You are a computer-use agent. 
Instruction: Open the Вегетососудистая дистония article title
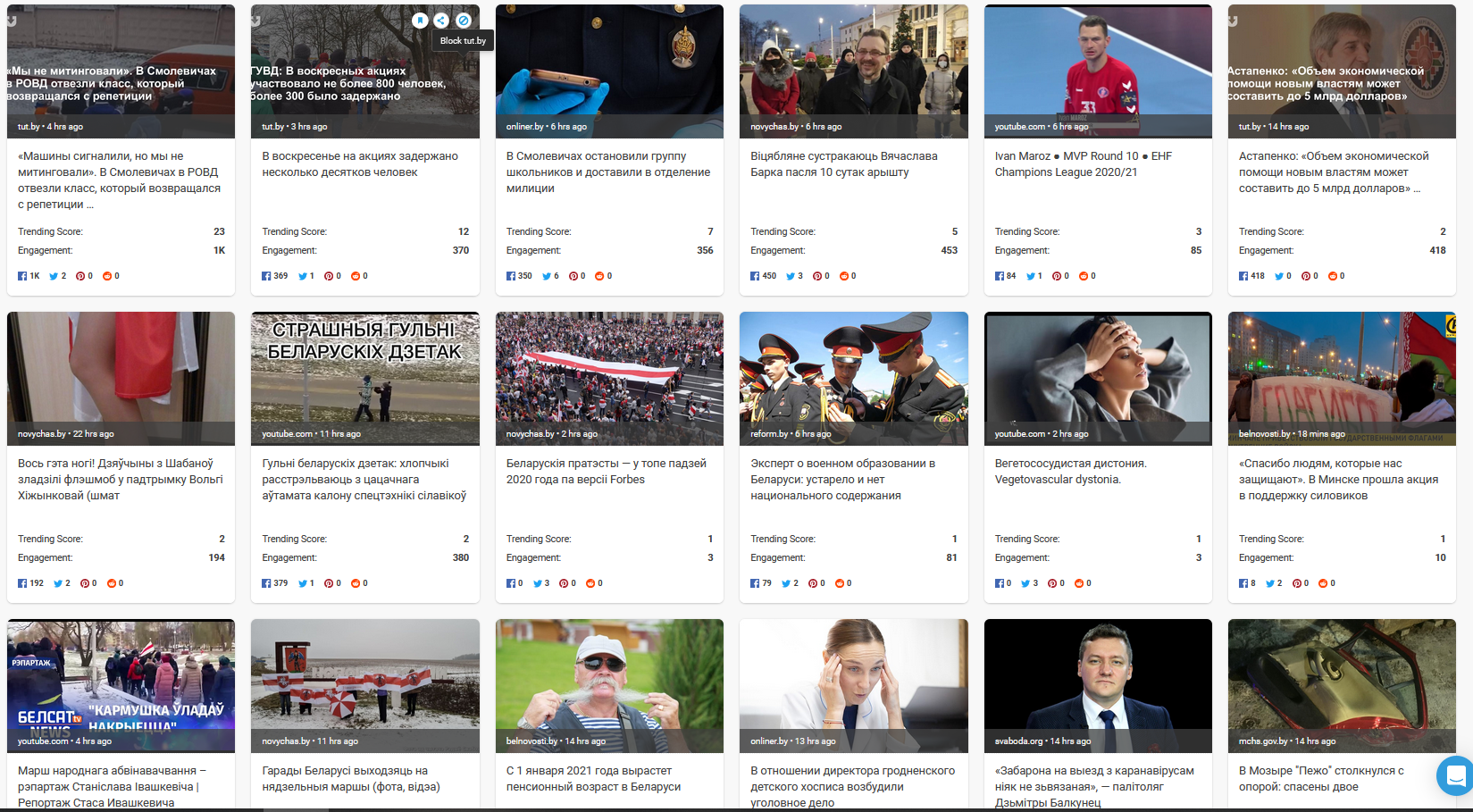[1070, 471]
